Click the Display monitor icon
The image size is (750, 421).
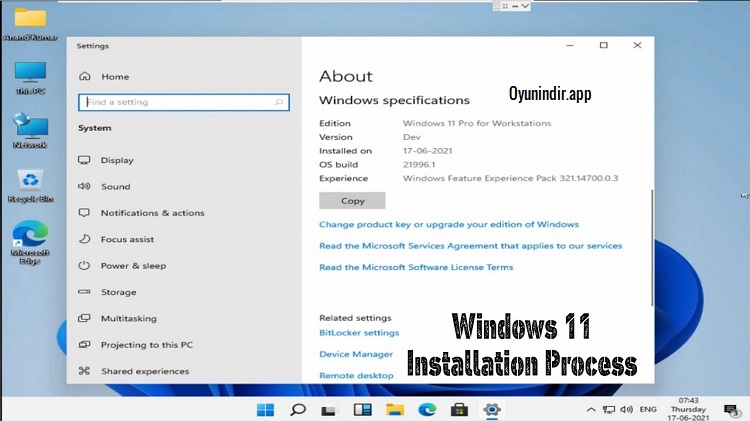click(84, 160)
